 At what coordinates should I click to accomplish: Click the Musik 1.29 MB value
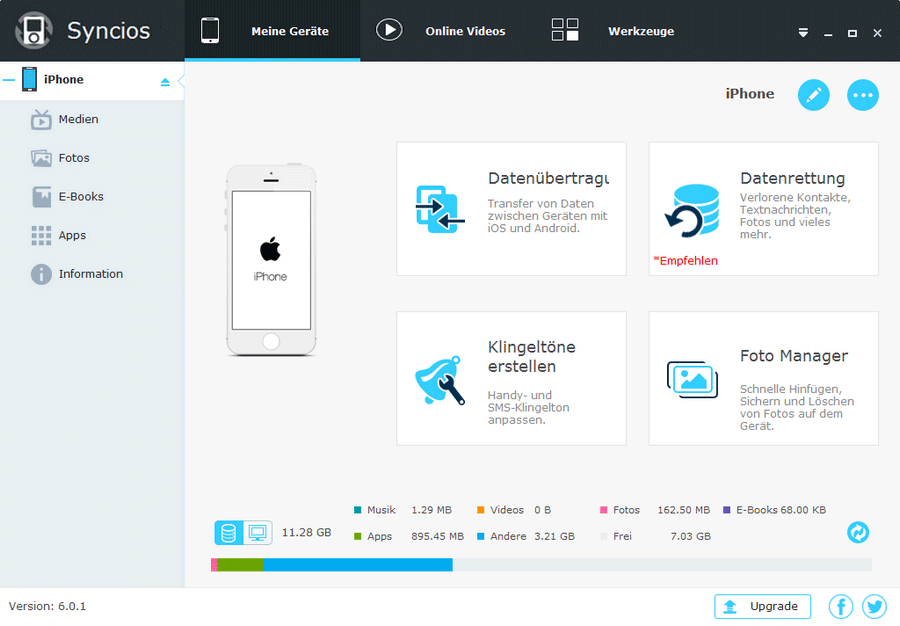click(x=432, y=510)
